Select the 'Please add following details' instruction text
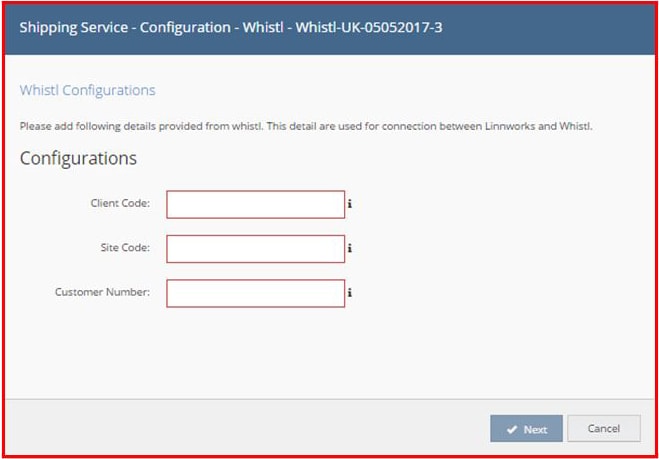 click(306, 127)
